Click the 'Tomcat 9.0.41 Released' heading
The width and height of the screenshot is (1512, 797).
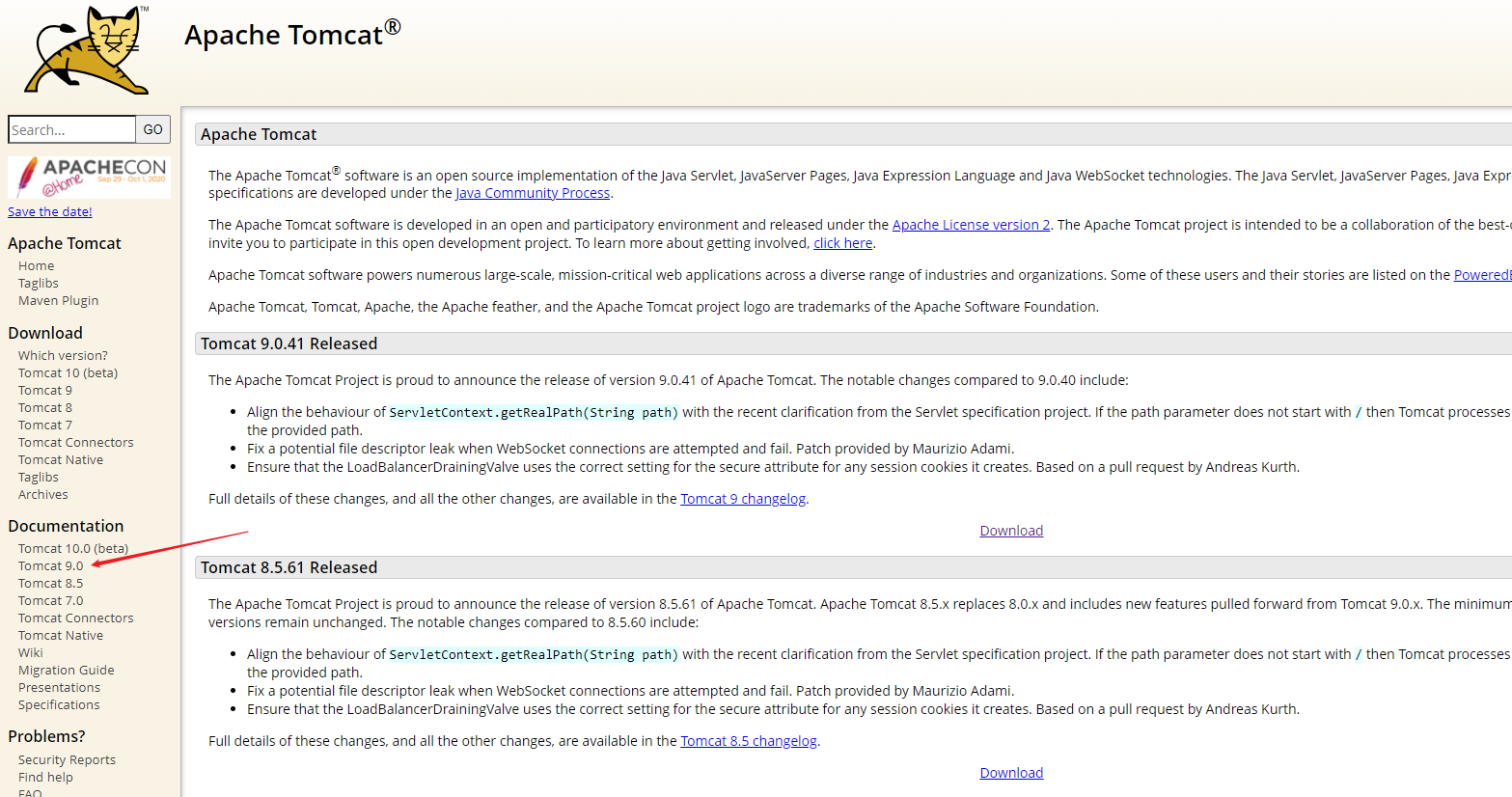(289, 344)
